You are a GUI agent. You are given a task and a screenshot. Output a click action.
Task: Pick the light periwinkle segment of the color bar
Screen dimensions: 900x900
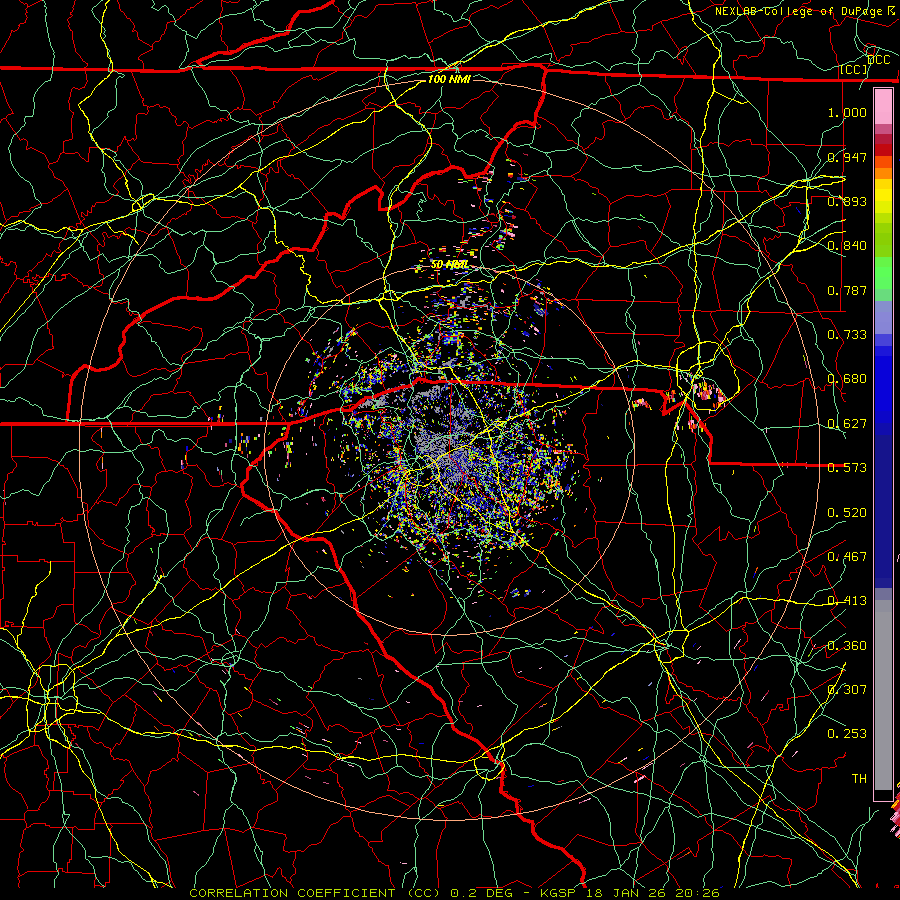(883, 317)
